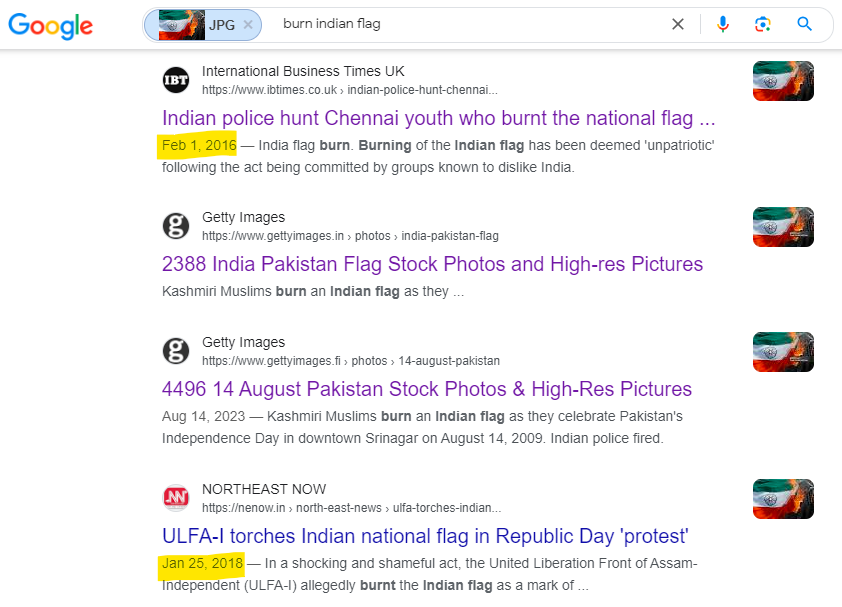Open 'ULFA-I torches Indian national flag' result
This screenshot has height=607, width=842.
coord(425,536)
